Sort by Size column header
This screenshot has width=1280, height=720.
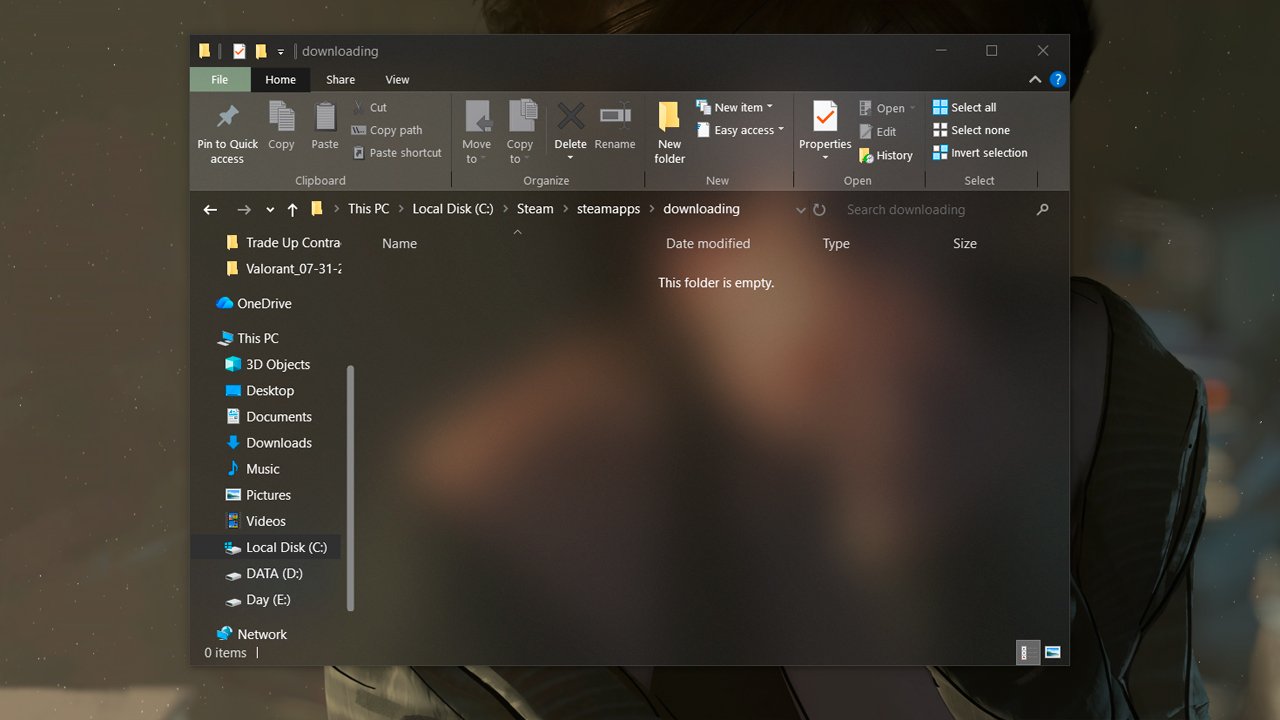click(965, 243)
